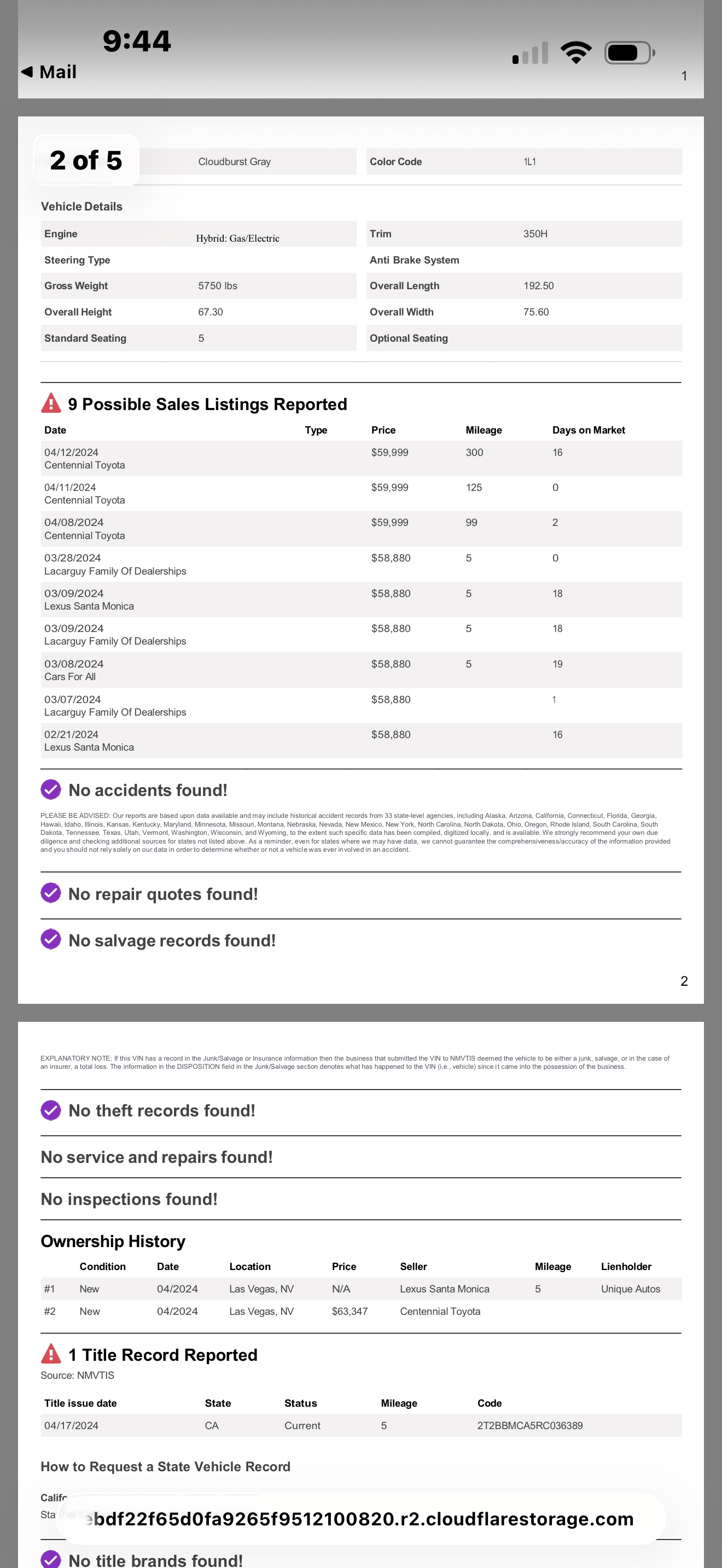Tap the cellular signal bars icon
Image resolution: width=722 pixels, height=1568 pixels.
(x=530, y=54)
